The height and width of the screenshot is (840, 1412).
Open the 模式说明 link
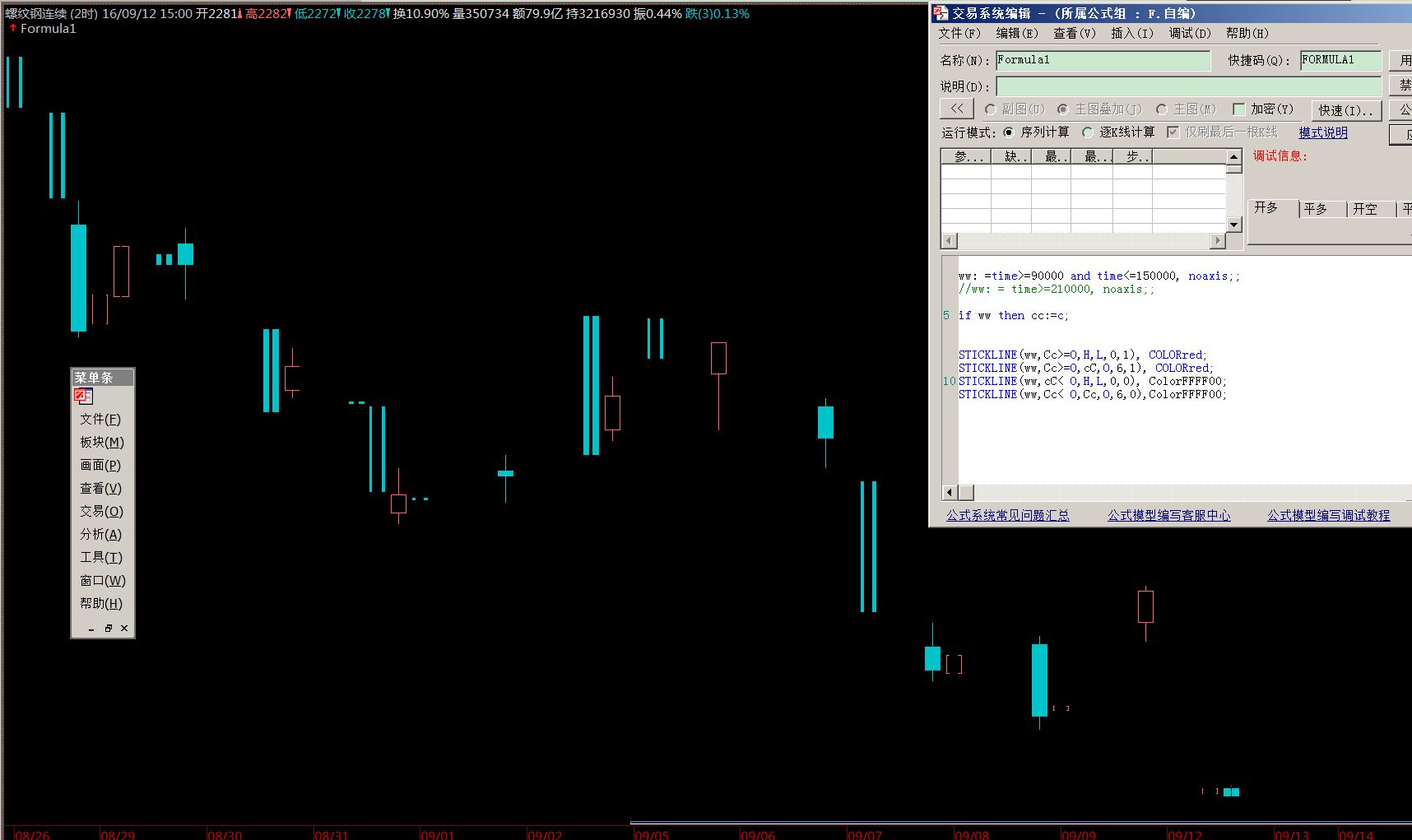pos(1322,132)
